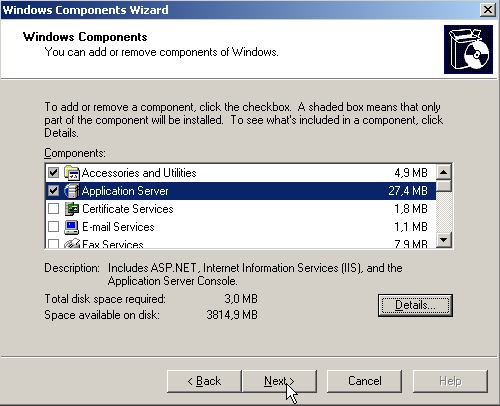Click the Application Server globe icon
The image size is (500, 406).
[72, 191]
